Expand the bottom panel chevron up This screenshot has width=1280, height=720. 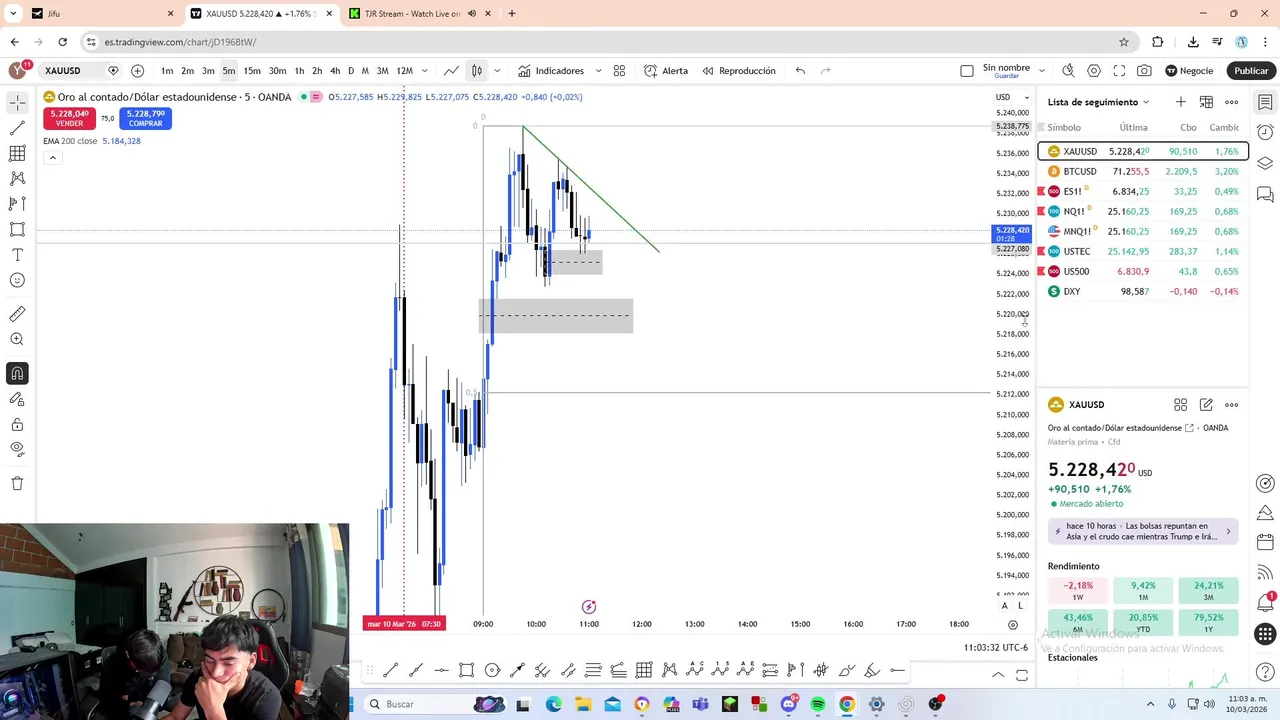click(998, 675)
